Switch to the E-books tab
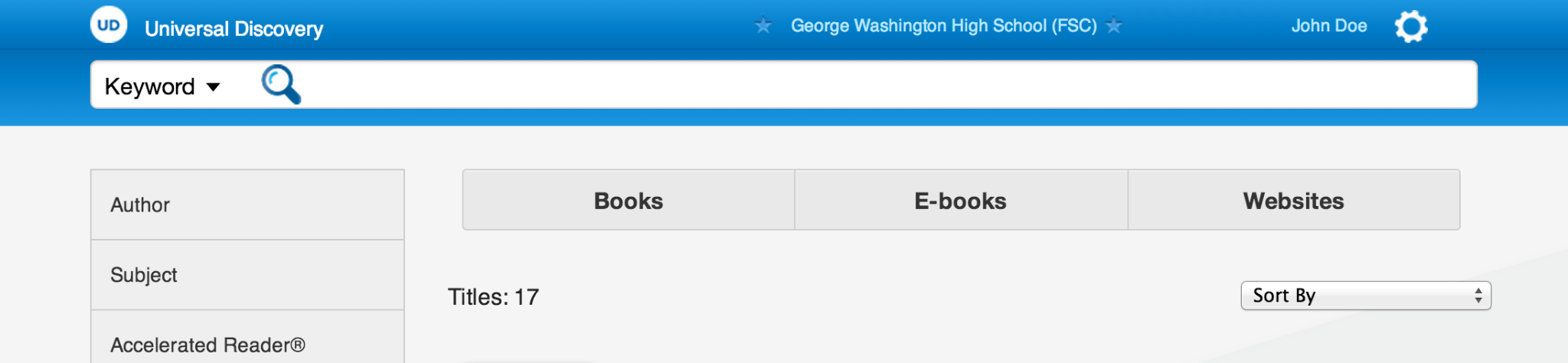The width and height of the screenshot is (1568, 363). pyautogui.click(x=961, y=201)
